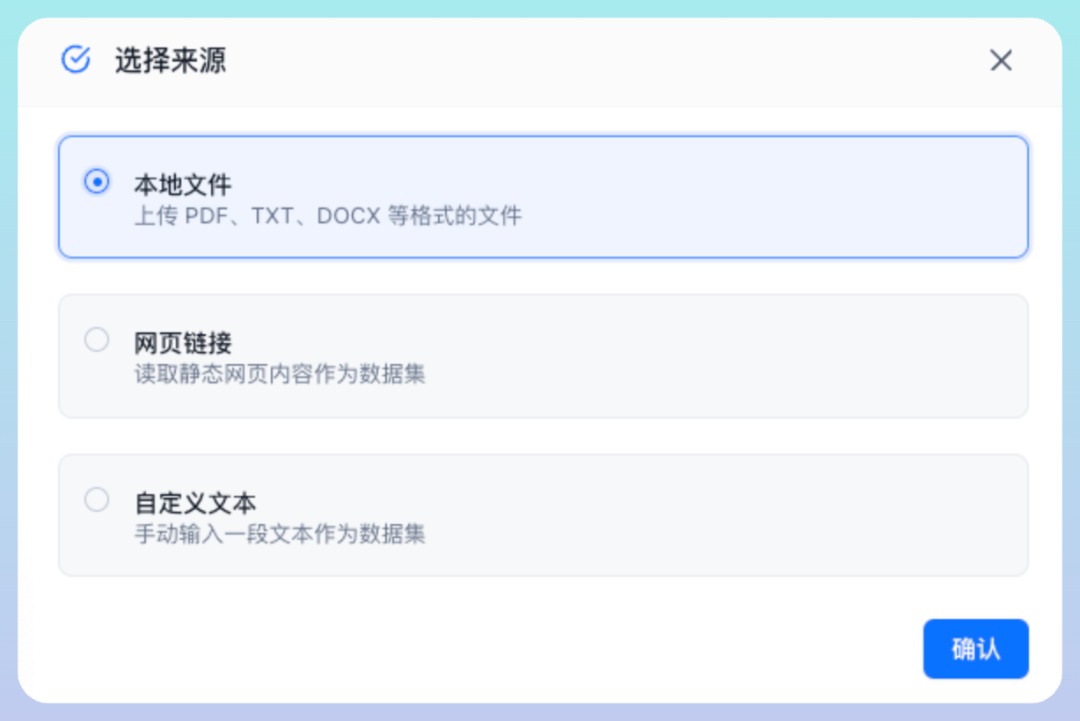
Task: Select the 网页链接 radio button
Action: 97,340
